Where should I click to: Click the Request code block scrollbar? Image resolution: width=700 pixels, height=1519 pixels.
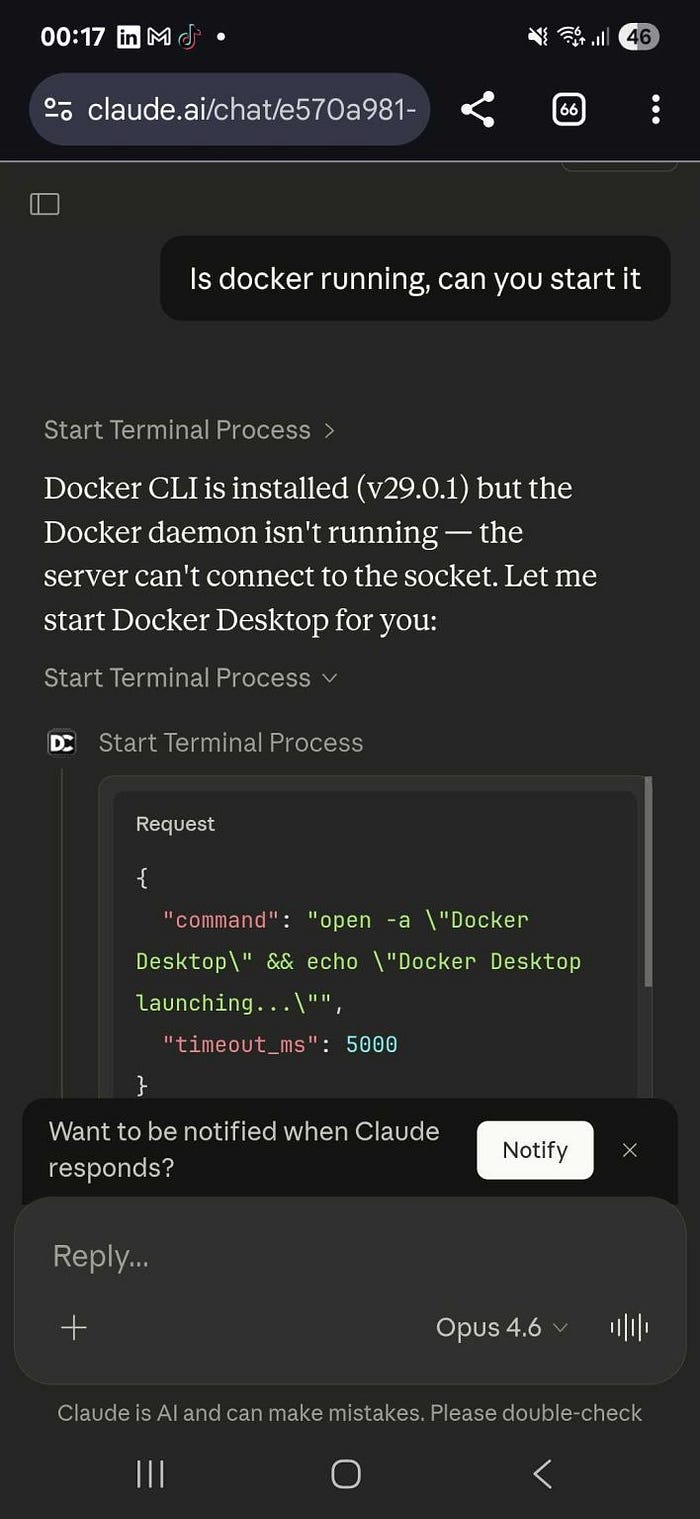click(x=649, y=880)
